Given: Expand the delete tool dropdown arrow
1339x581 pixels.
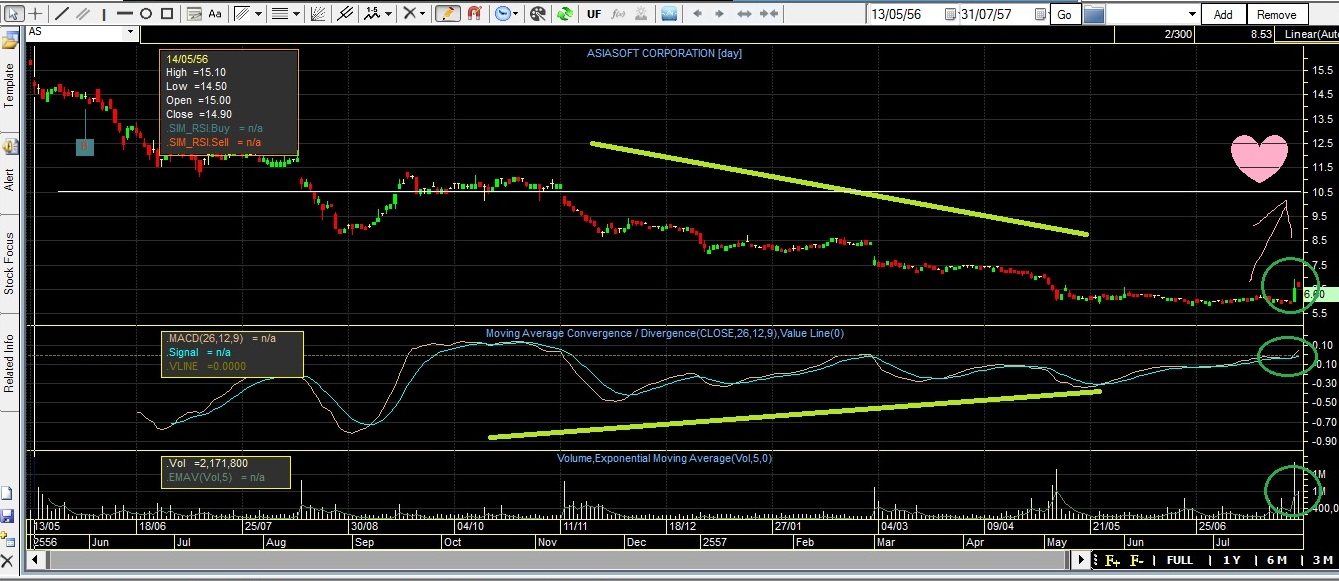Looking at the screenshot, I should (x=423, y=14).
